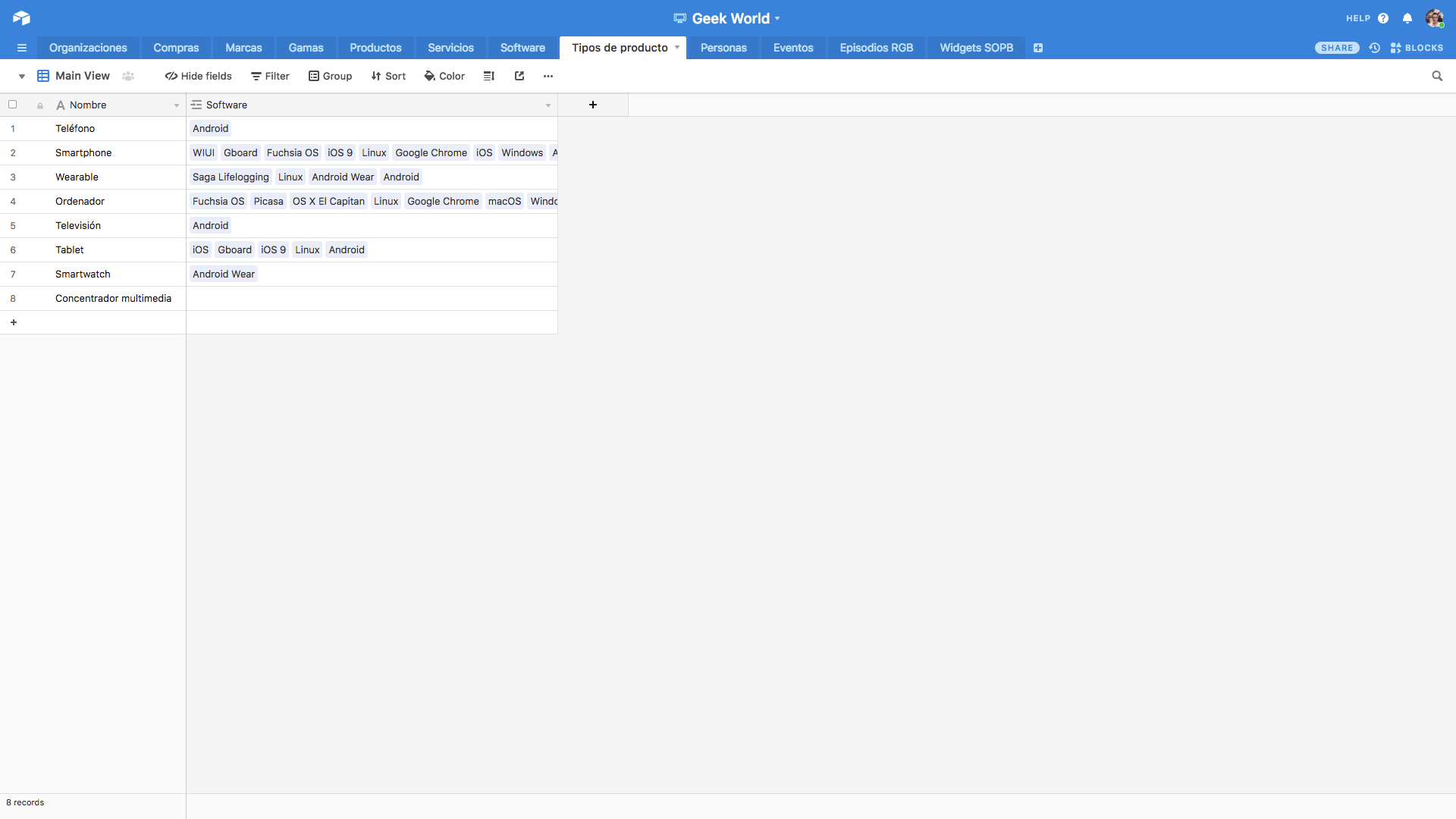Change row height using toolbar icon
This screenshot has height=819, width=1456.
pos(489,76)
